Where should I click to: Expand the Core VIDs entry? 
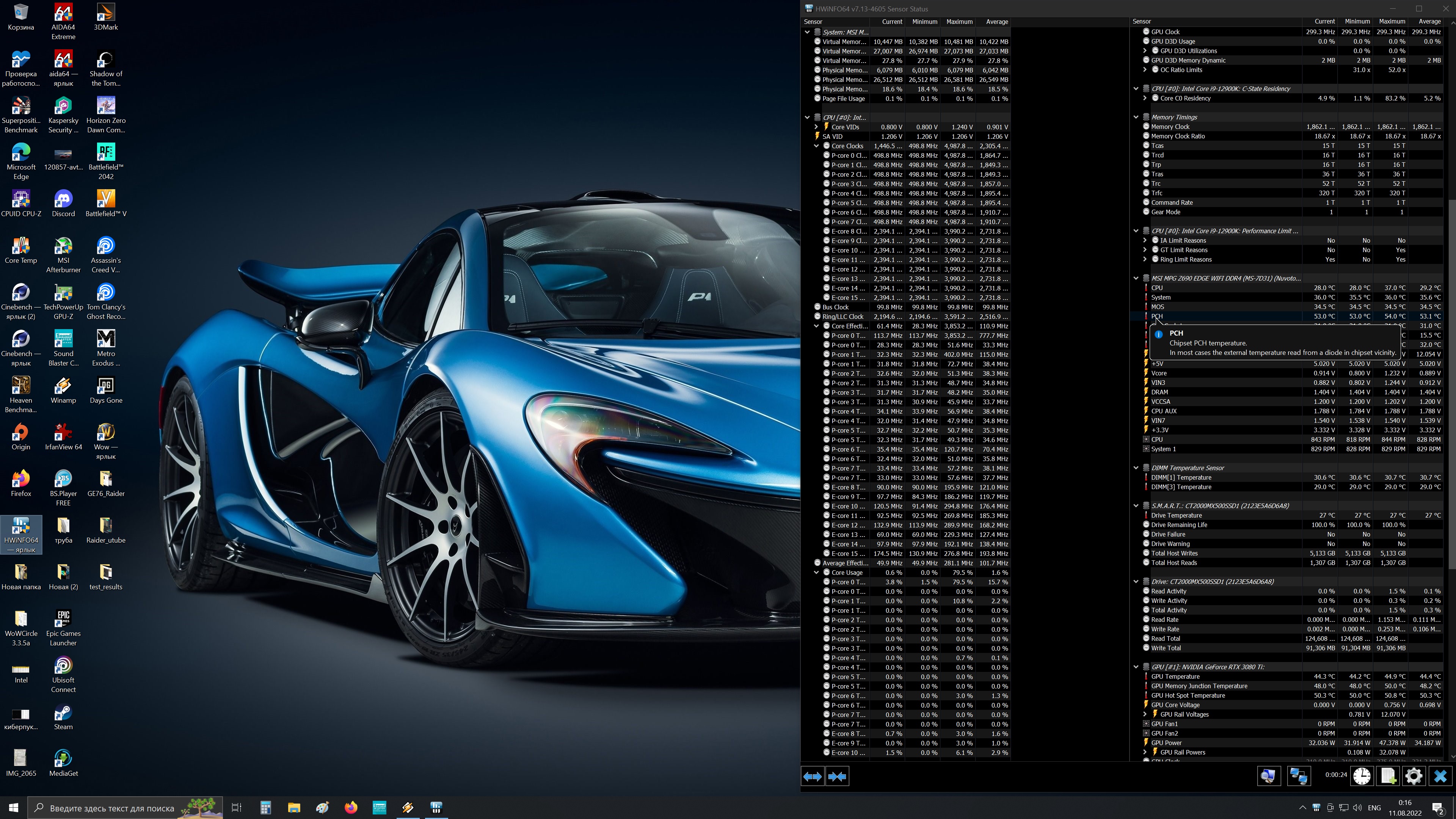[x=816, y=127]
